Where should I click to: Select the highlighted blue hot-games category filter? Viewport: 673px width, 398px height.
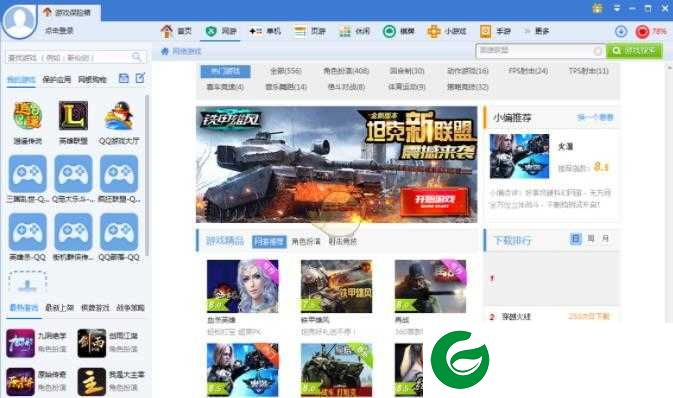[225, 71]
